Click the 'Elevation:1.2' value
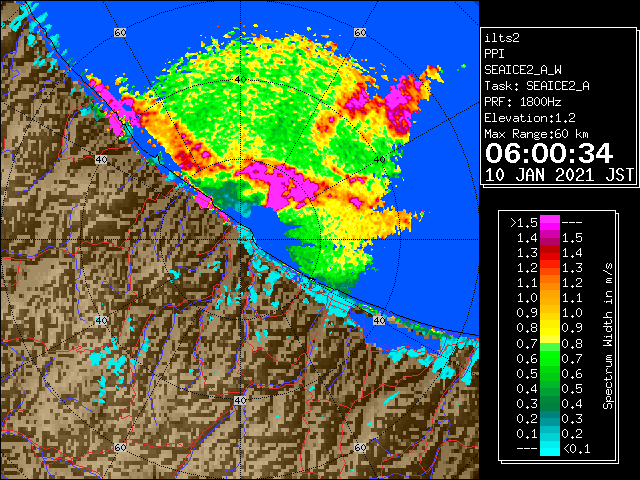This screenshot has width=640, height=480. pos(530,118)
